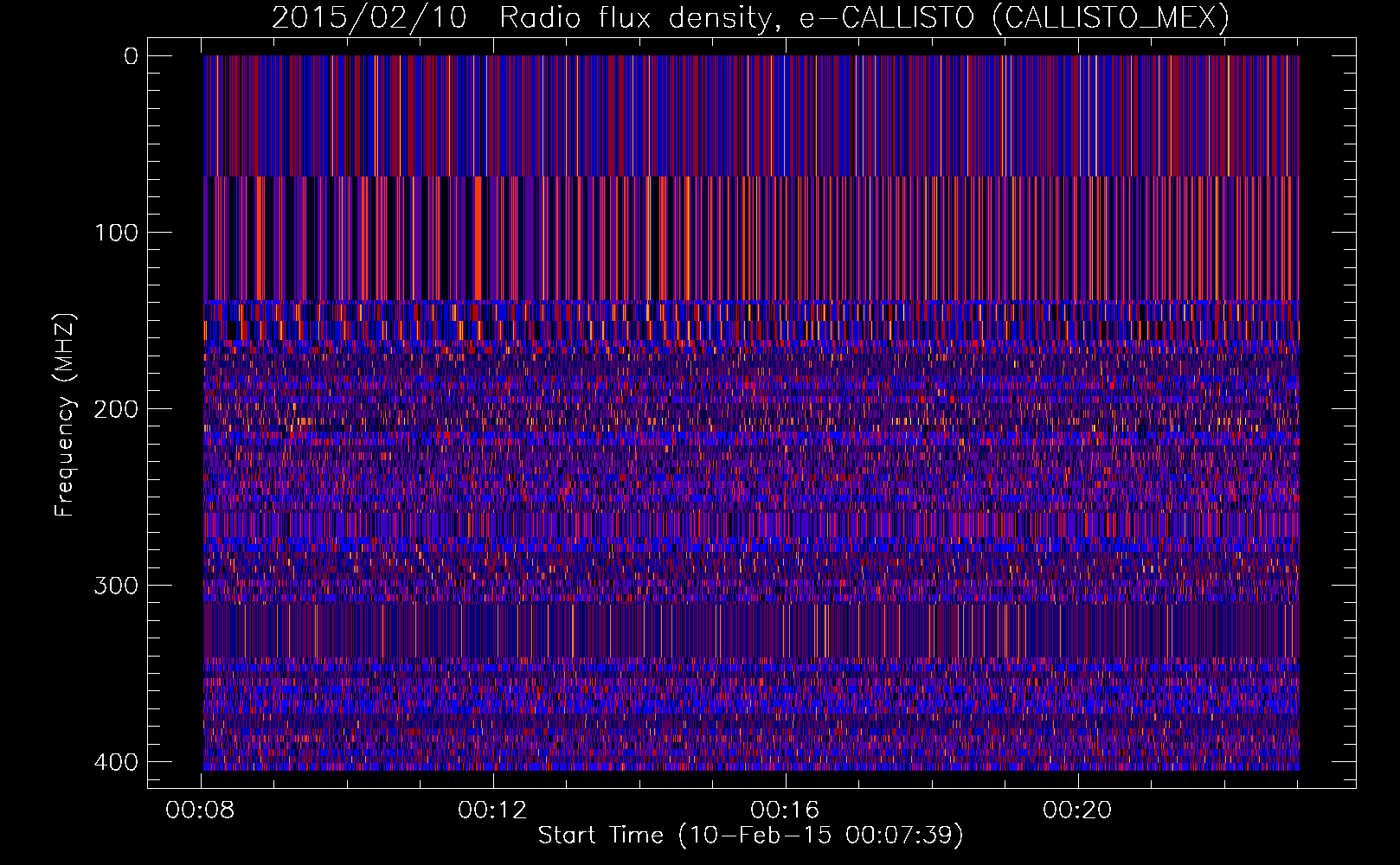Click the time tick label '00:20'
1400x865 pixels.
point(1077,811)
